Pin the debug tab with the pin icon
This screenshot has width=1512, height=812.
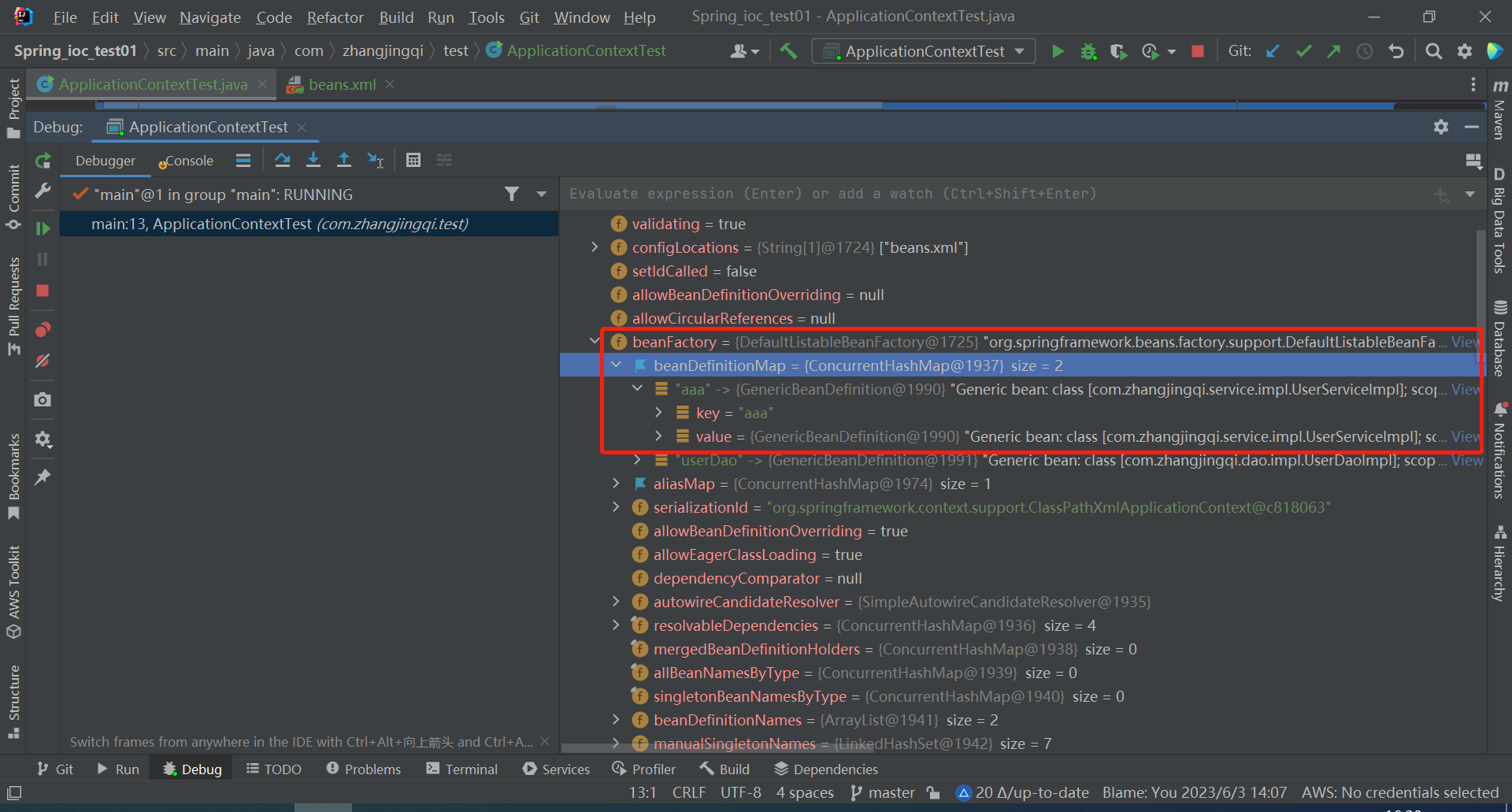point(43,476)
